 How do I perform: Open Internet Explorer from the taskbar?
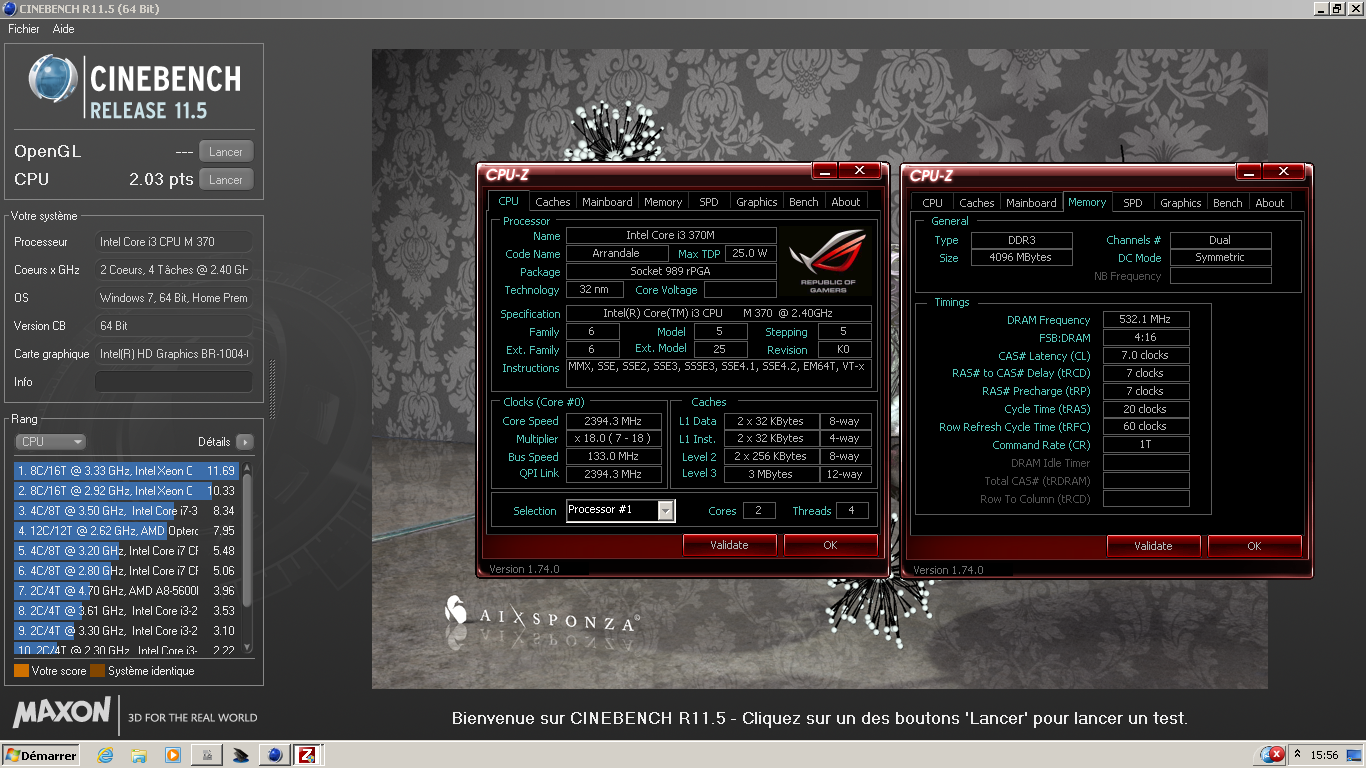pyautogui.click(x=105, y=755)
